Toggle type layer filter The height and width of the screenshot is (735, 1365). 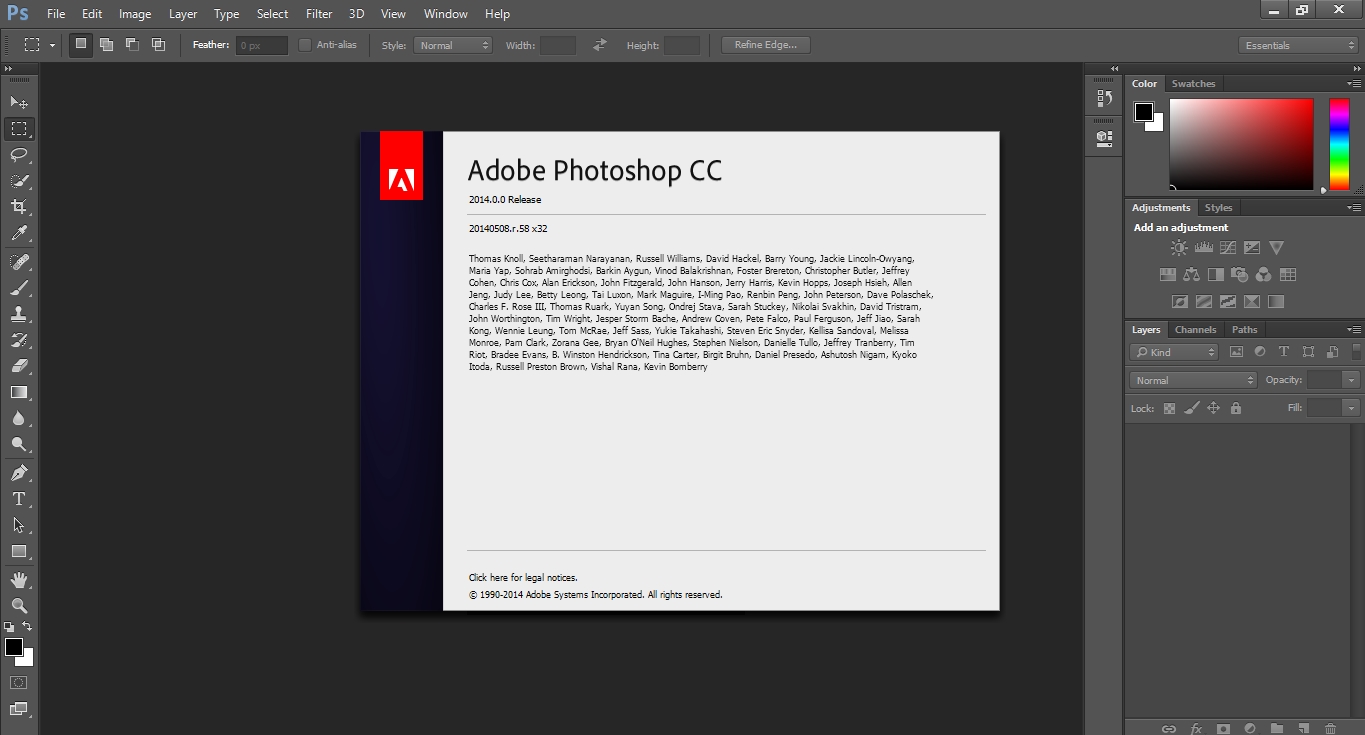click(1284, 352)
